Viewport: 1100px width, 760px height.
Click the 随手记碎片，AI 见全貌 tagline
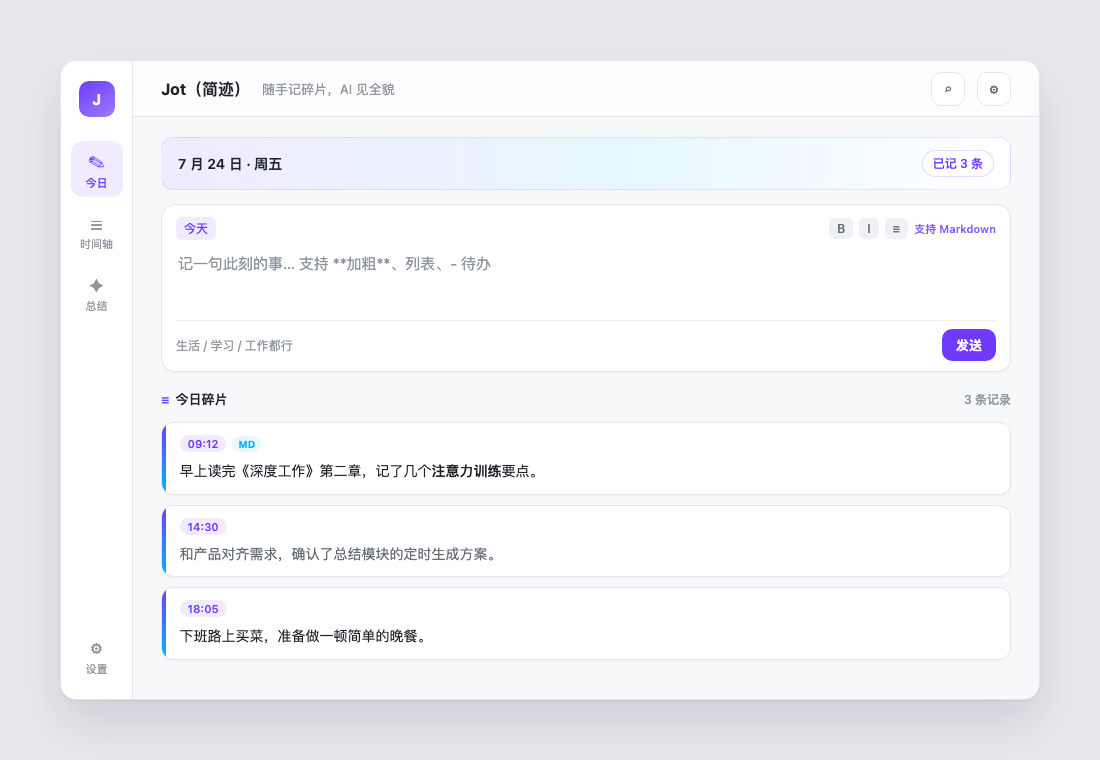328,89
